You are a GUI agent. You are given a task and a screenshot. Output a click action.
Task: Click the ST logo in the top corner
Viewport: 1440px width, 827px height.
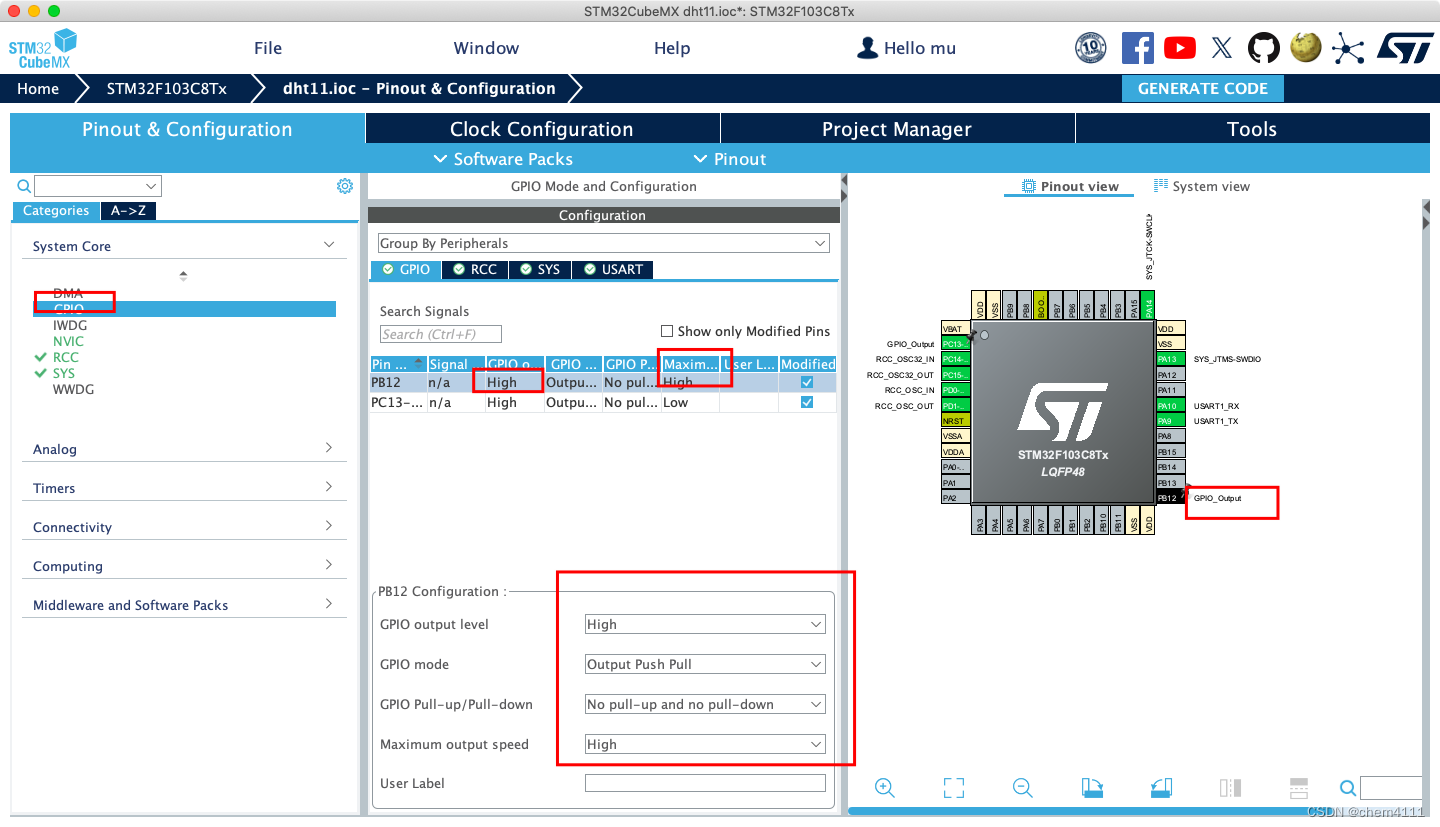(x=1405, y=47)
